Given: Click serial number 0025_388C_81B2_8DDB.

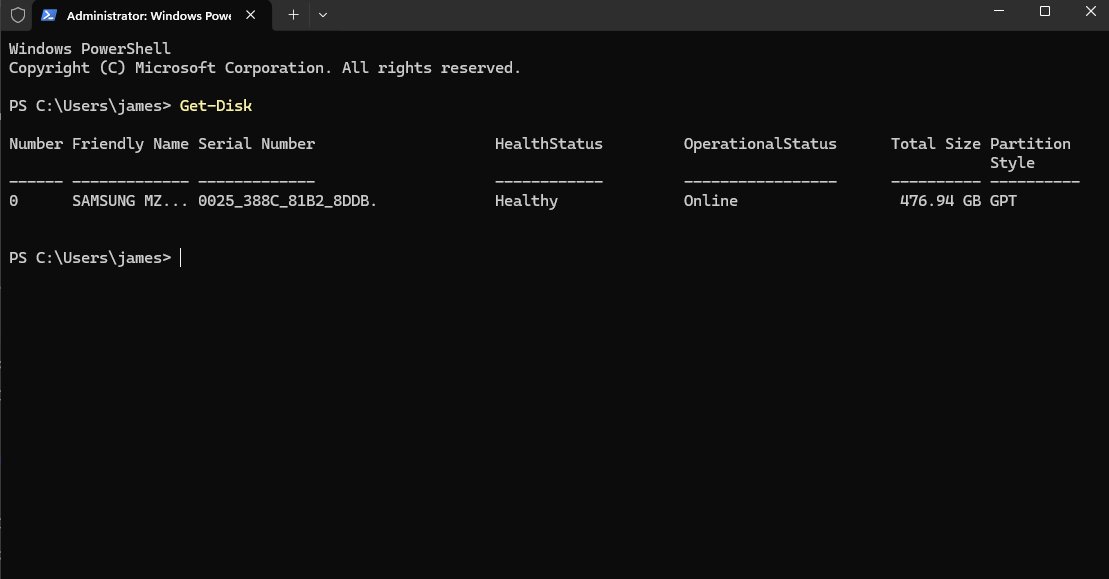Looking at the screenshot, I should [287, 201].
